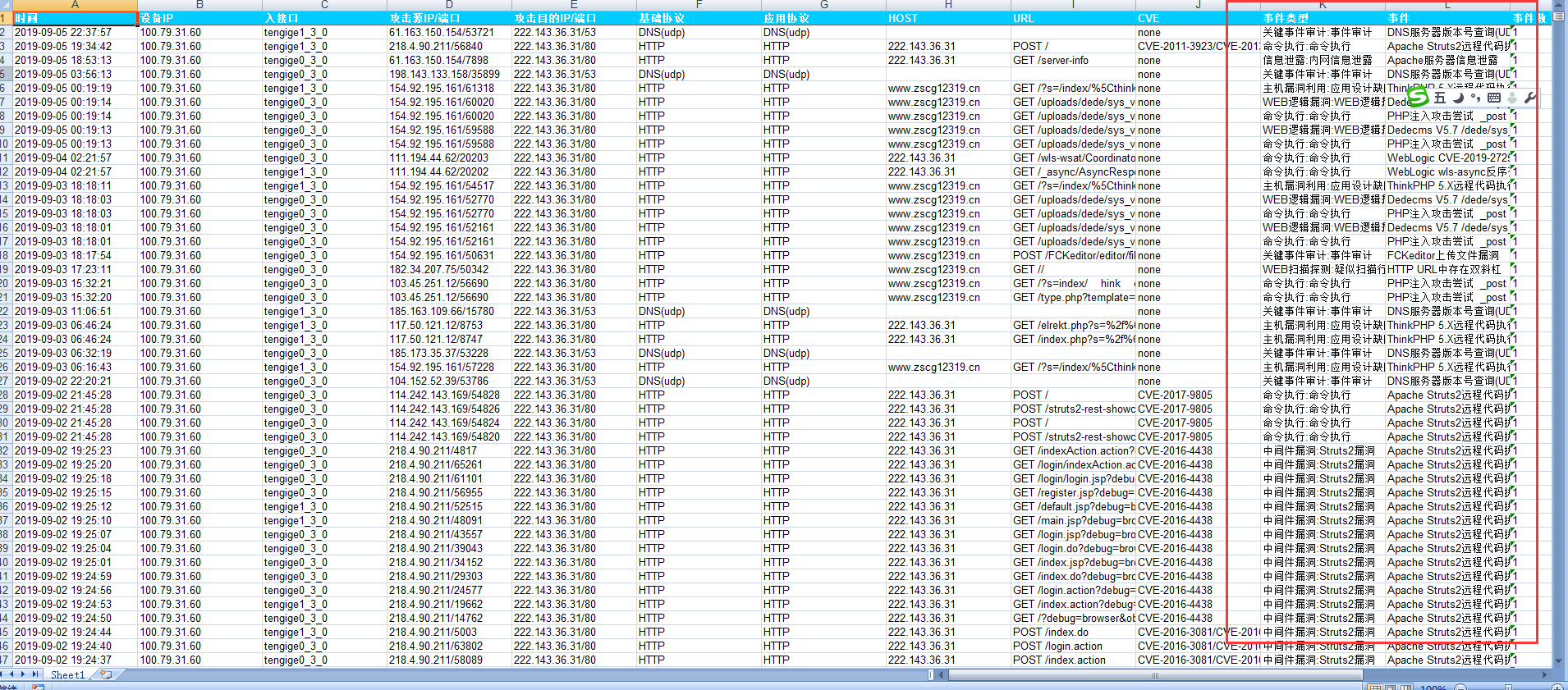Select column J header
The image size is (1568, 690).
[1198, 5]
